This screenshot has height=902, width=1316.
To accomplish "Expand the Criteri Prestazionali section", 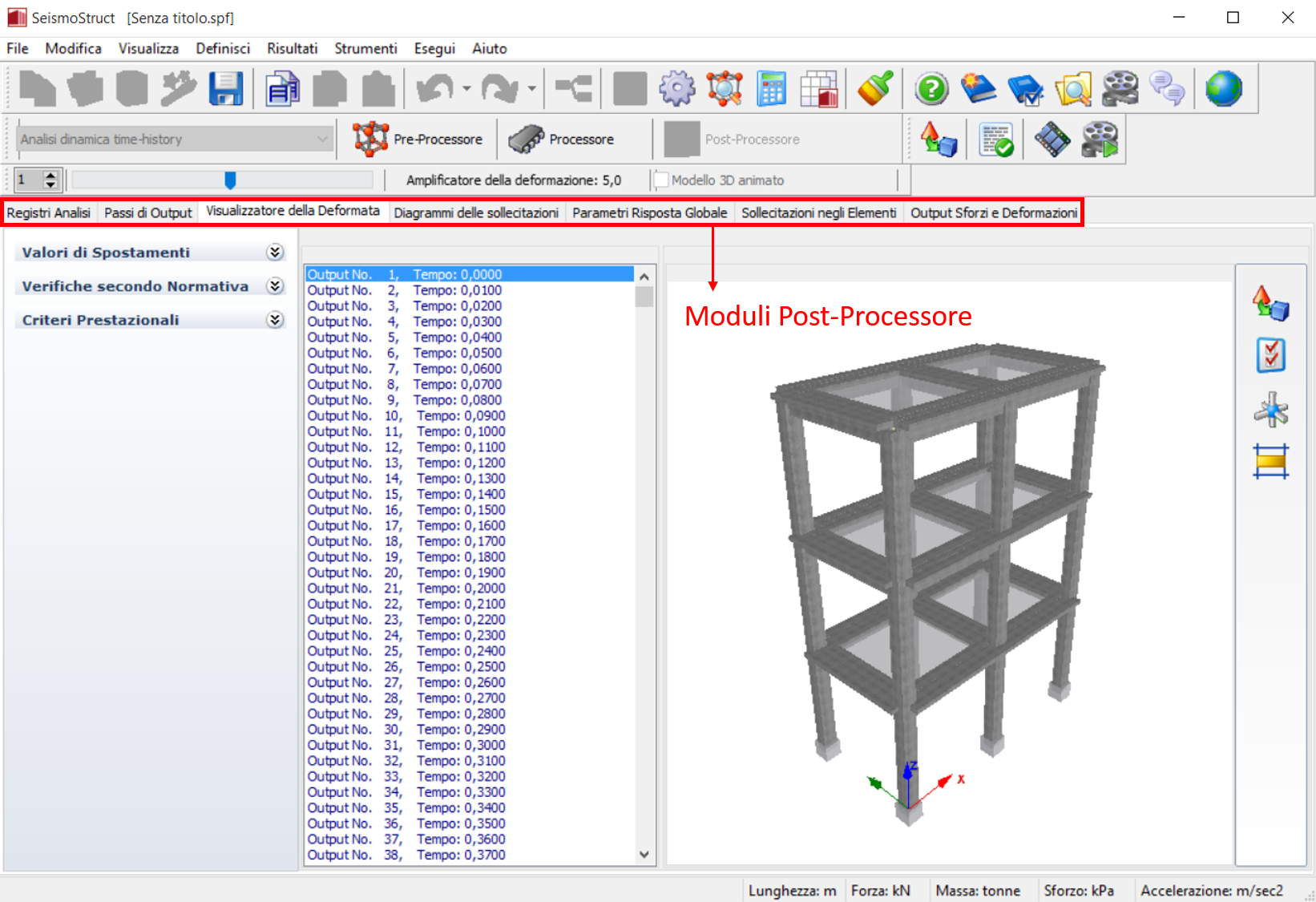I will (x=275, y=320).
